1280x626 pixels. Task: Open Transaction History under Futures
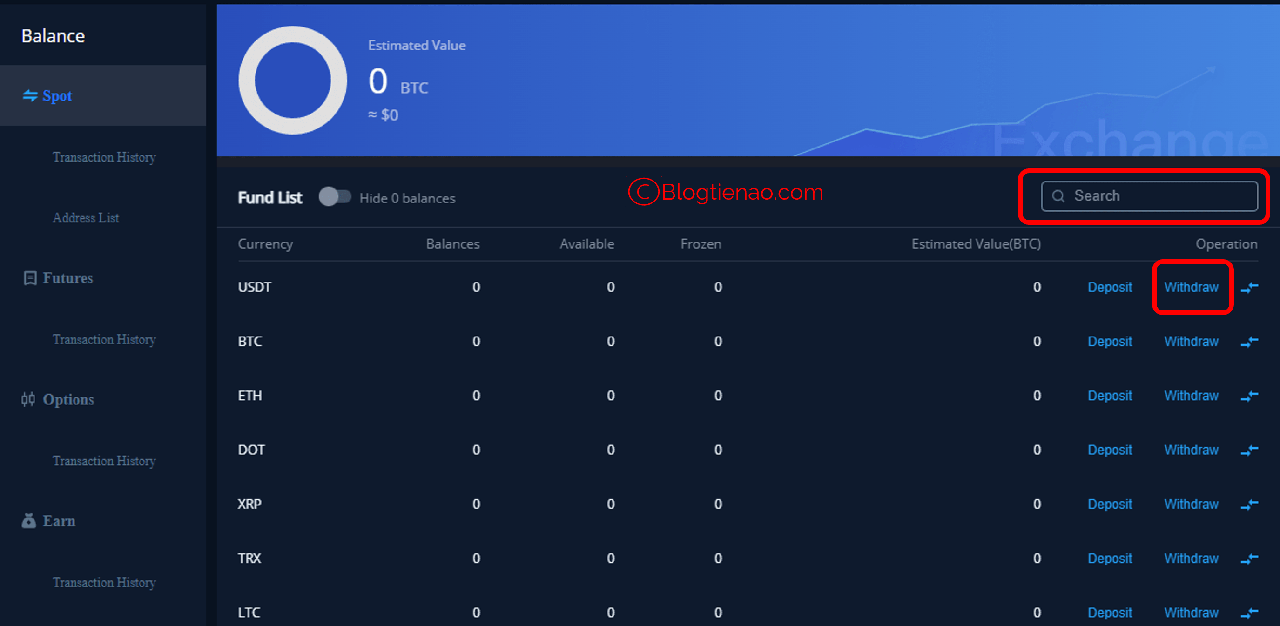pyautogui.click(x=104, y=340)
